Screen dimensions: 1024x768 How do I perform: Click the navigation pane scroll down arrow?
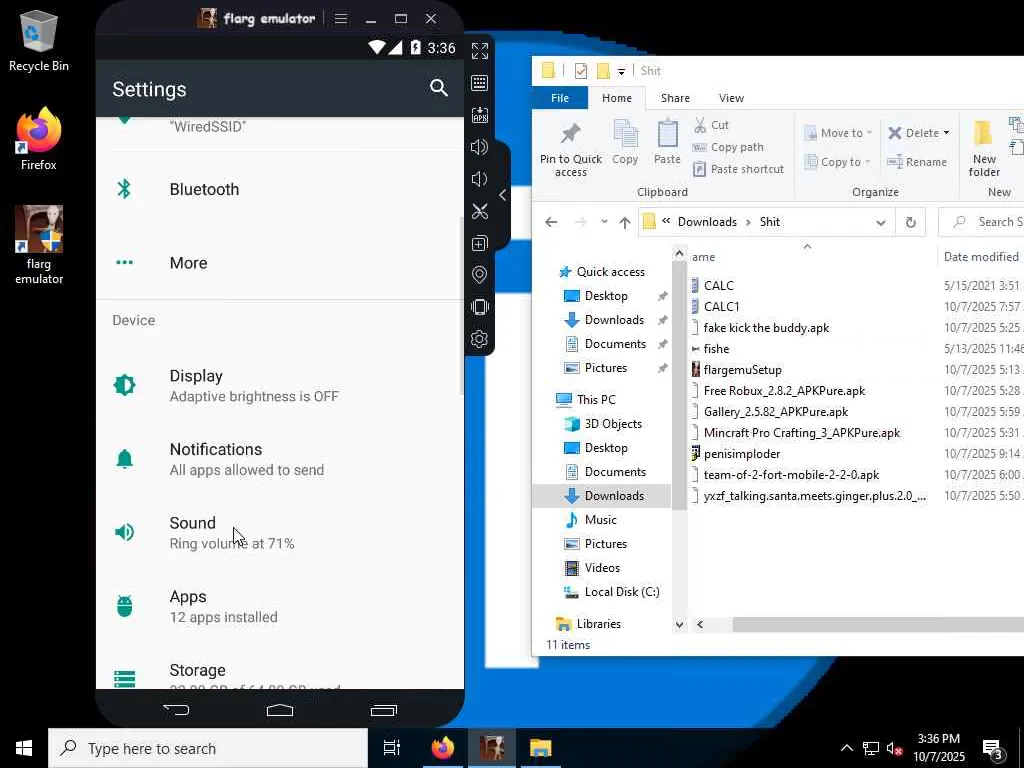[679, 624]
